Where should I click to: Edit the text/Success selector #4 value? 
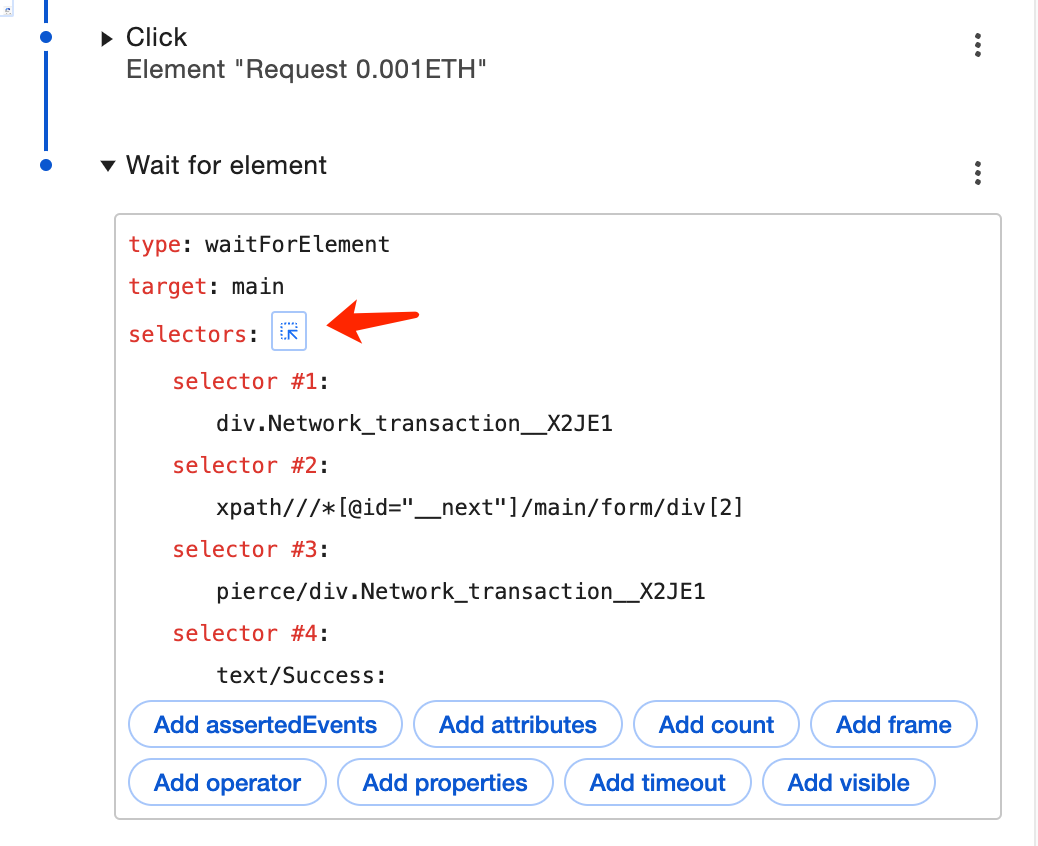(x=301, y=676)
